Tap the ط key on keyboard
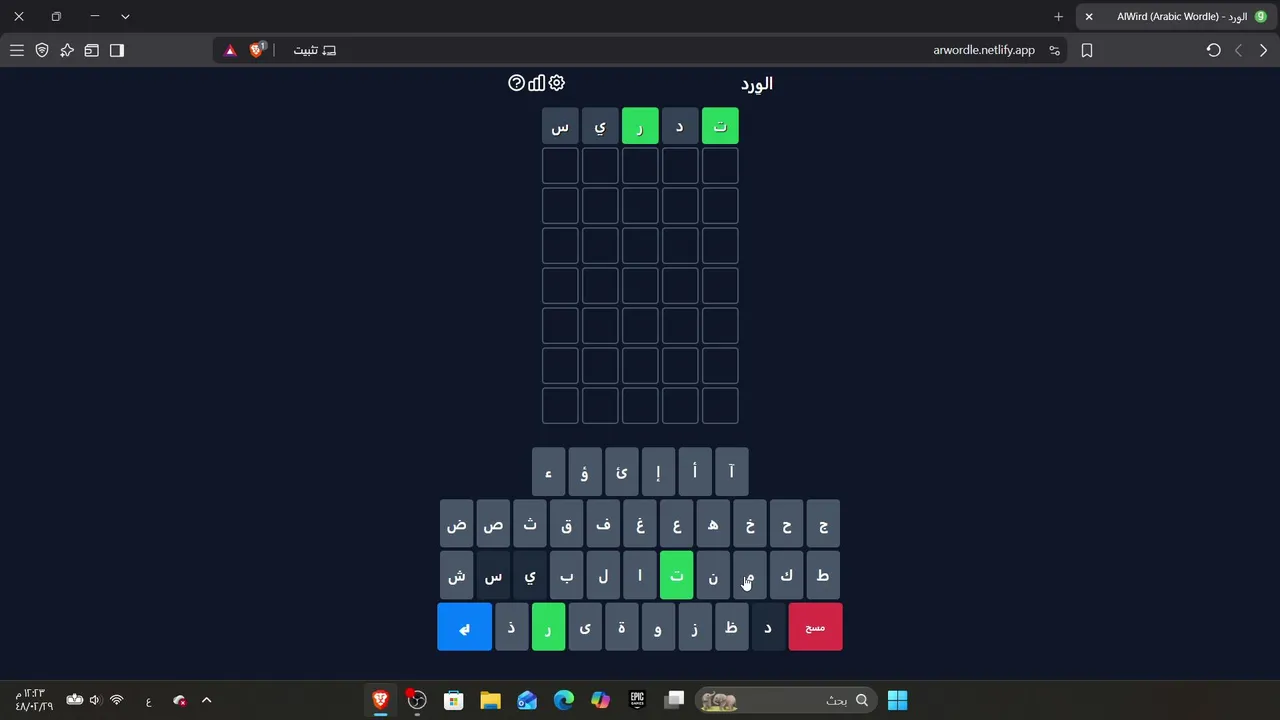 [x=823, y=576]
